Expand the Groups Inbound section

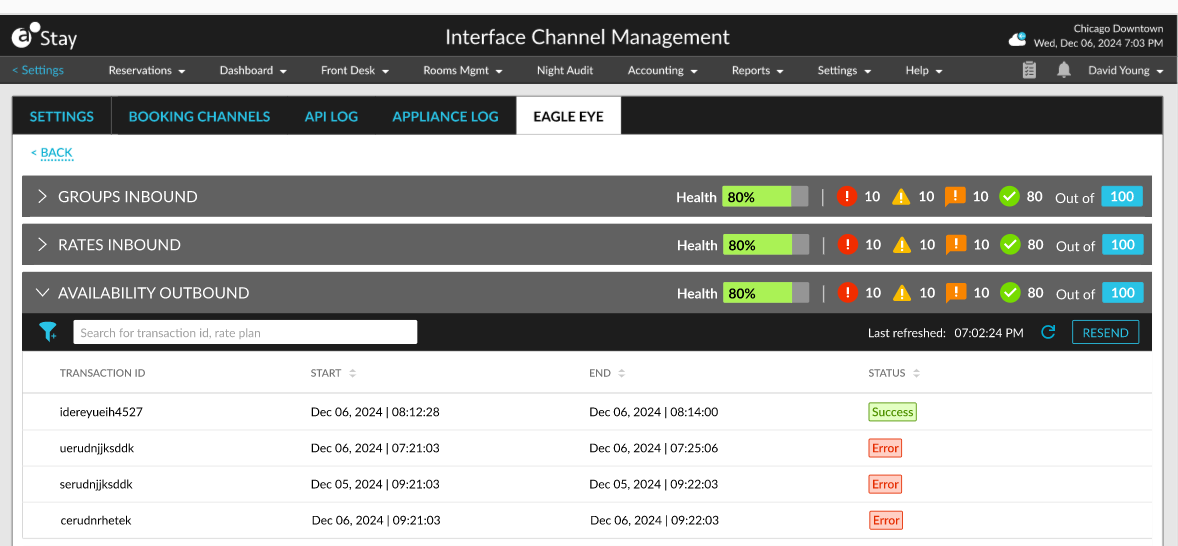[x=42, y=197]
